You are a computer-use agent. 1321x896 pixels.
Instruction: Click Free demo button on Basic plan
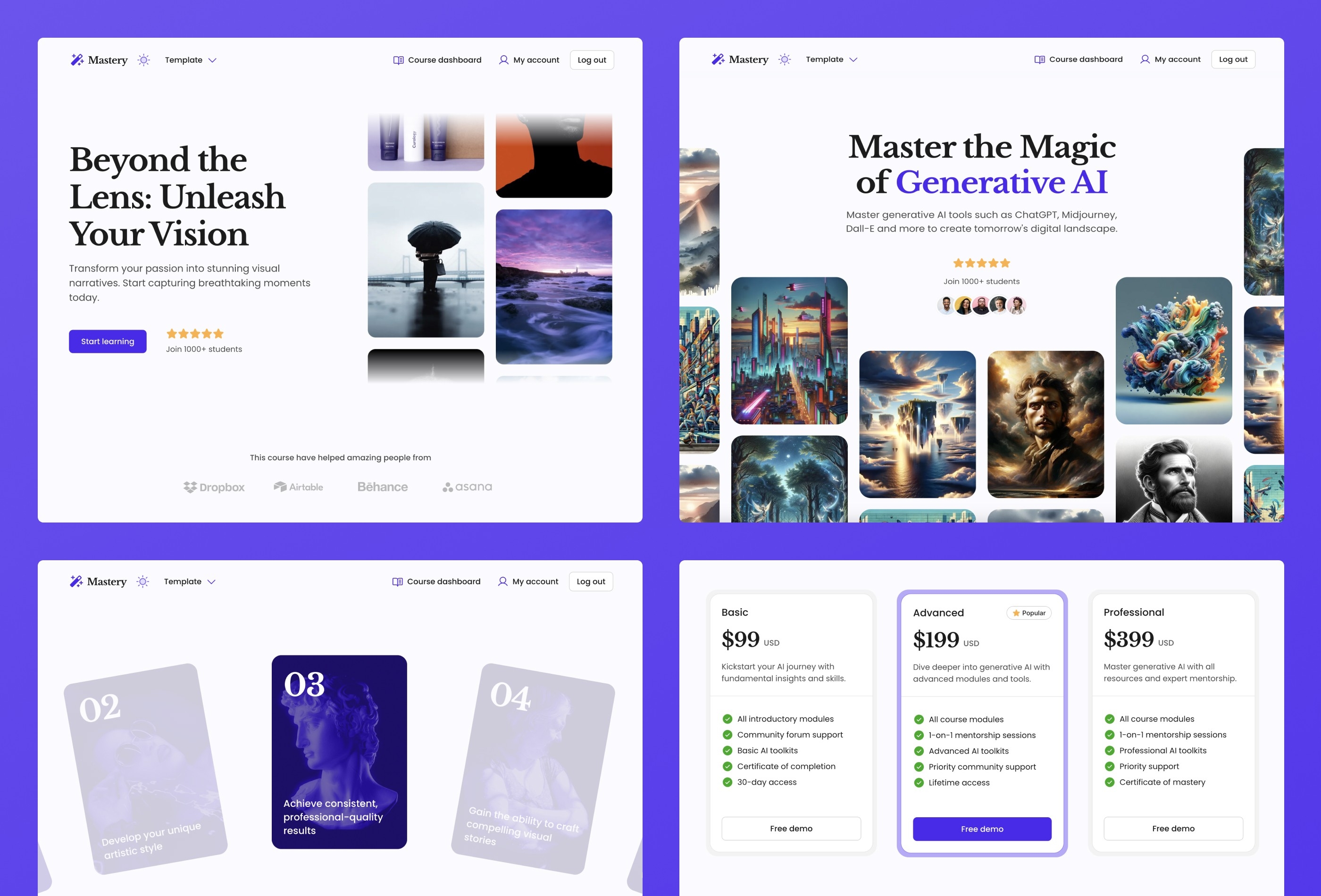click(x=791, y=828)
